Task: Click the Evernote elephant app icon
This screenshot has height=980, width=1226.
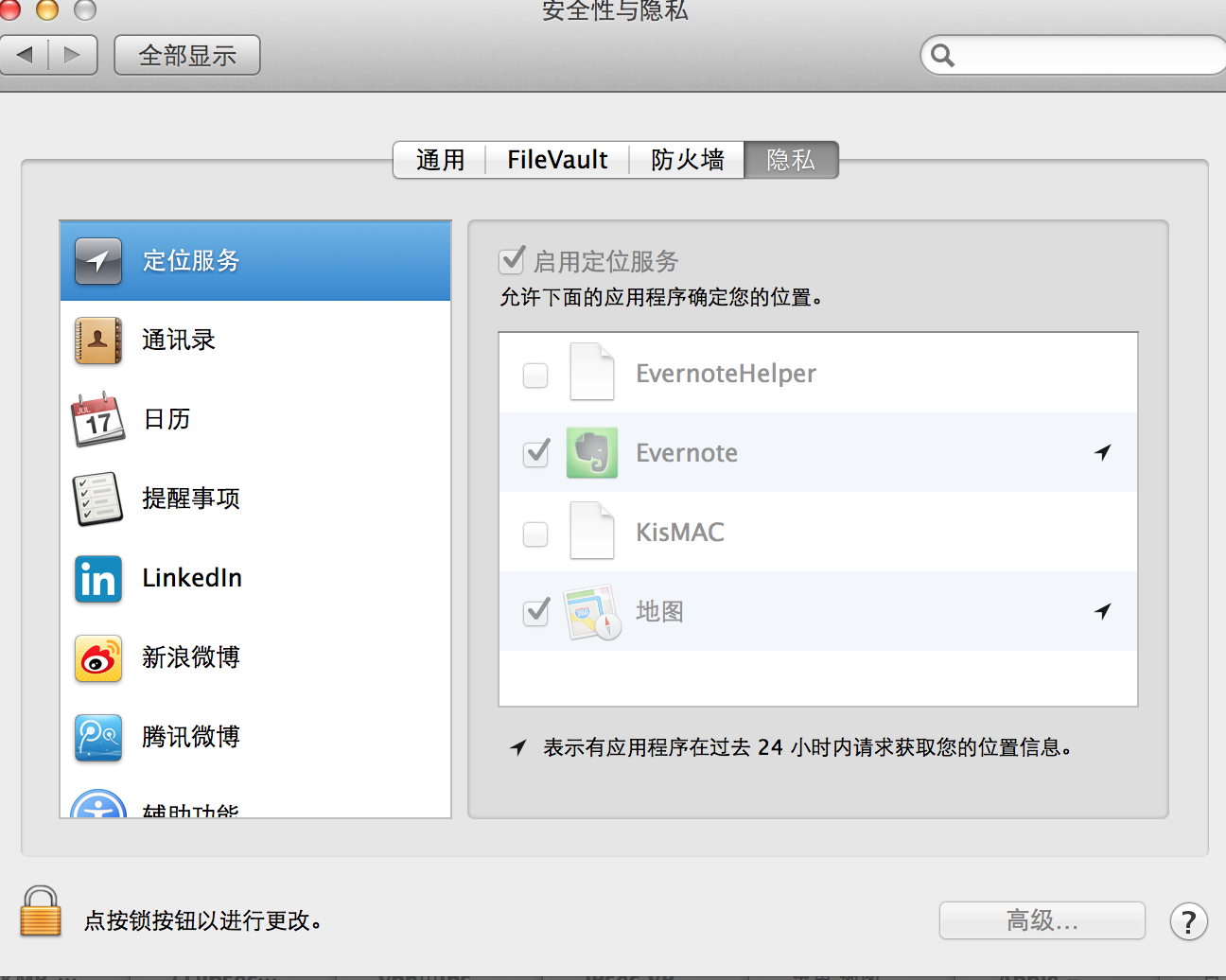Action: pos(592,452)
